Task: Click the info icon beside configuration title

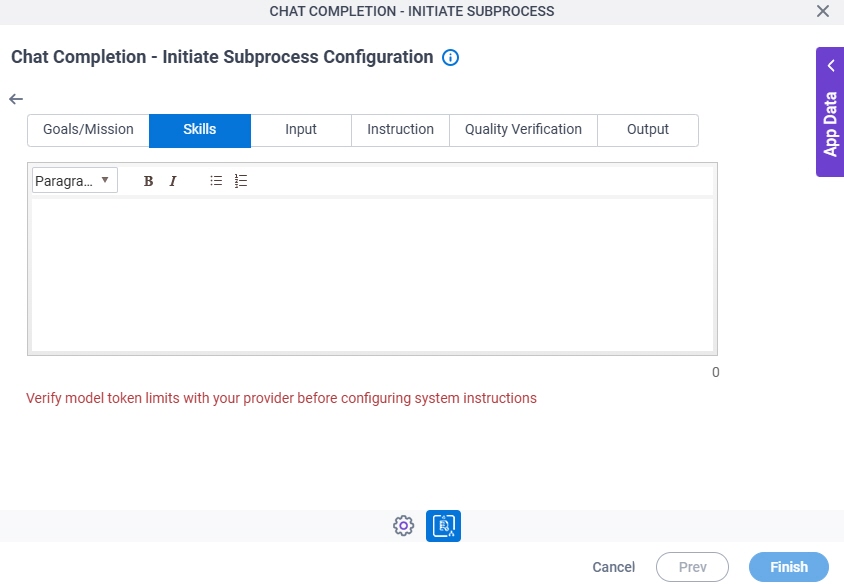Action: pyautogui.click(x=450, y=58)
